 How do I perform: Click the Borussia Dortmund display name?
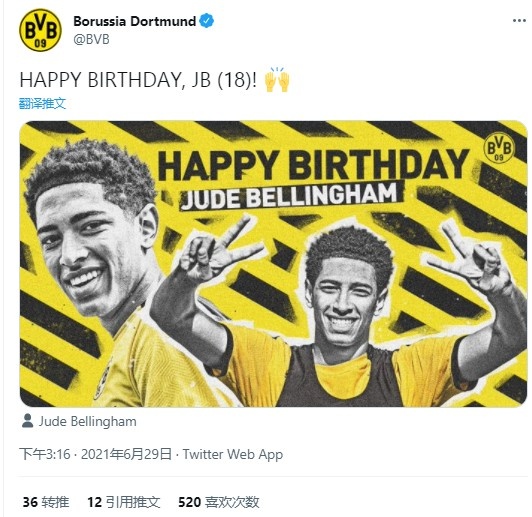pyautogui.click(x=135, y=21)
